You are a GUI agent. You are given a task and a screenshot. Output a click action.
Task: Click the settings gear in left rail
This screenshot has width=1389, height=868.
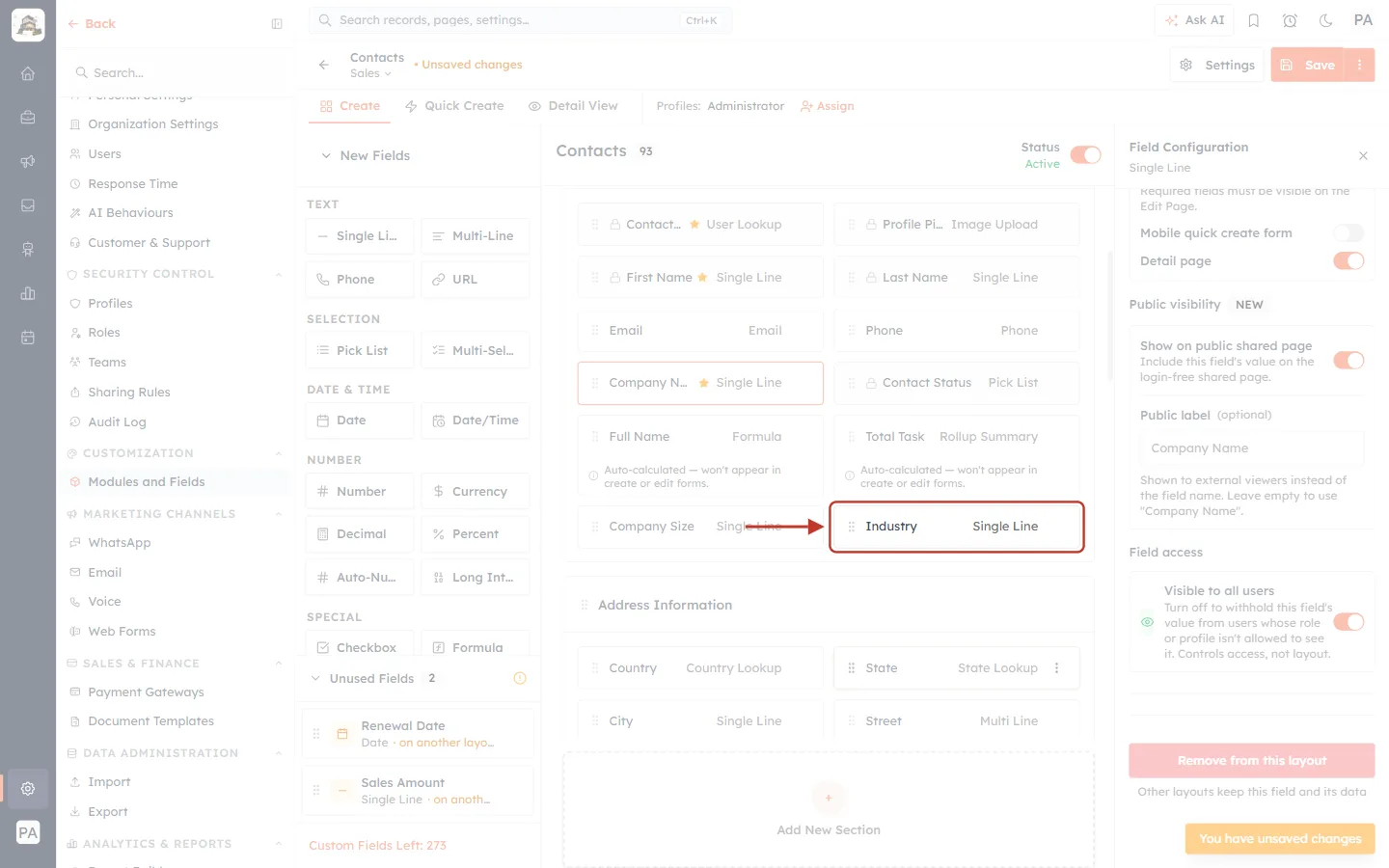click(28, 788)
